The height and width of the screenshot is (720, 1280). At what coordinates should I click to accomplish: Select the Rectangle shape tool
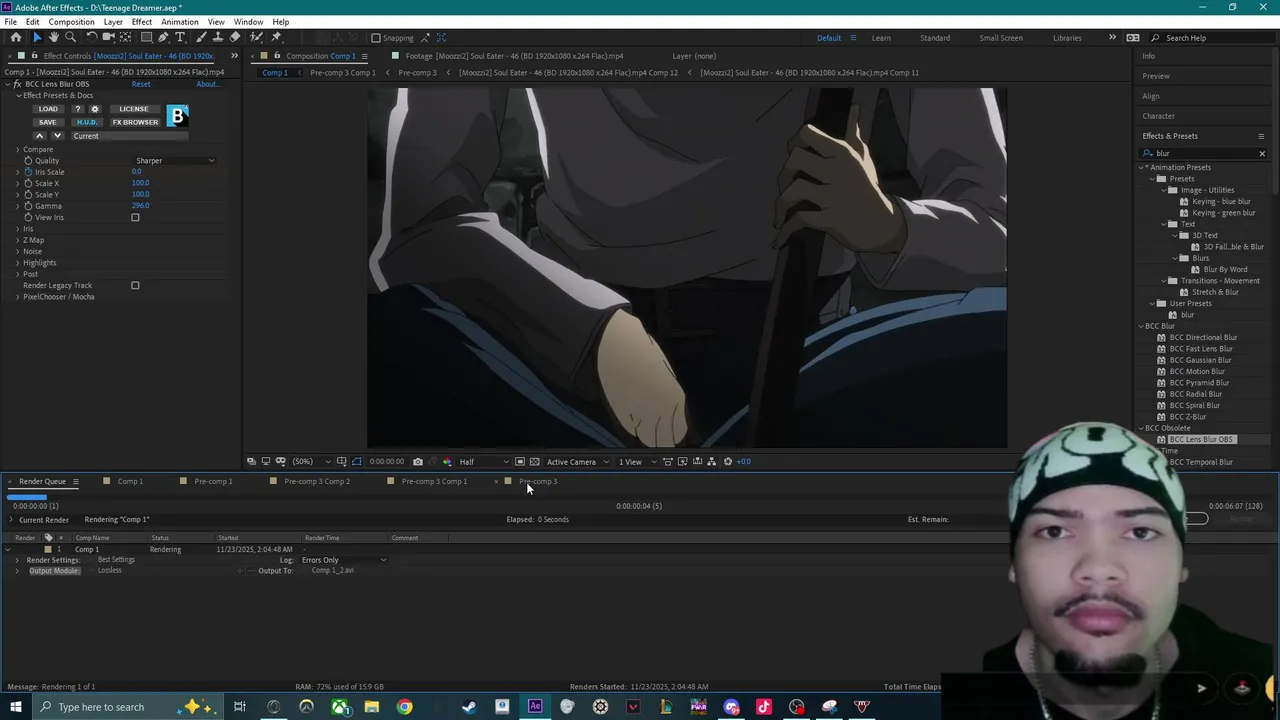(x=146, y=37)
